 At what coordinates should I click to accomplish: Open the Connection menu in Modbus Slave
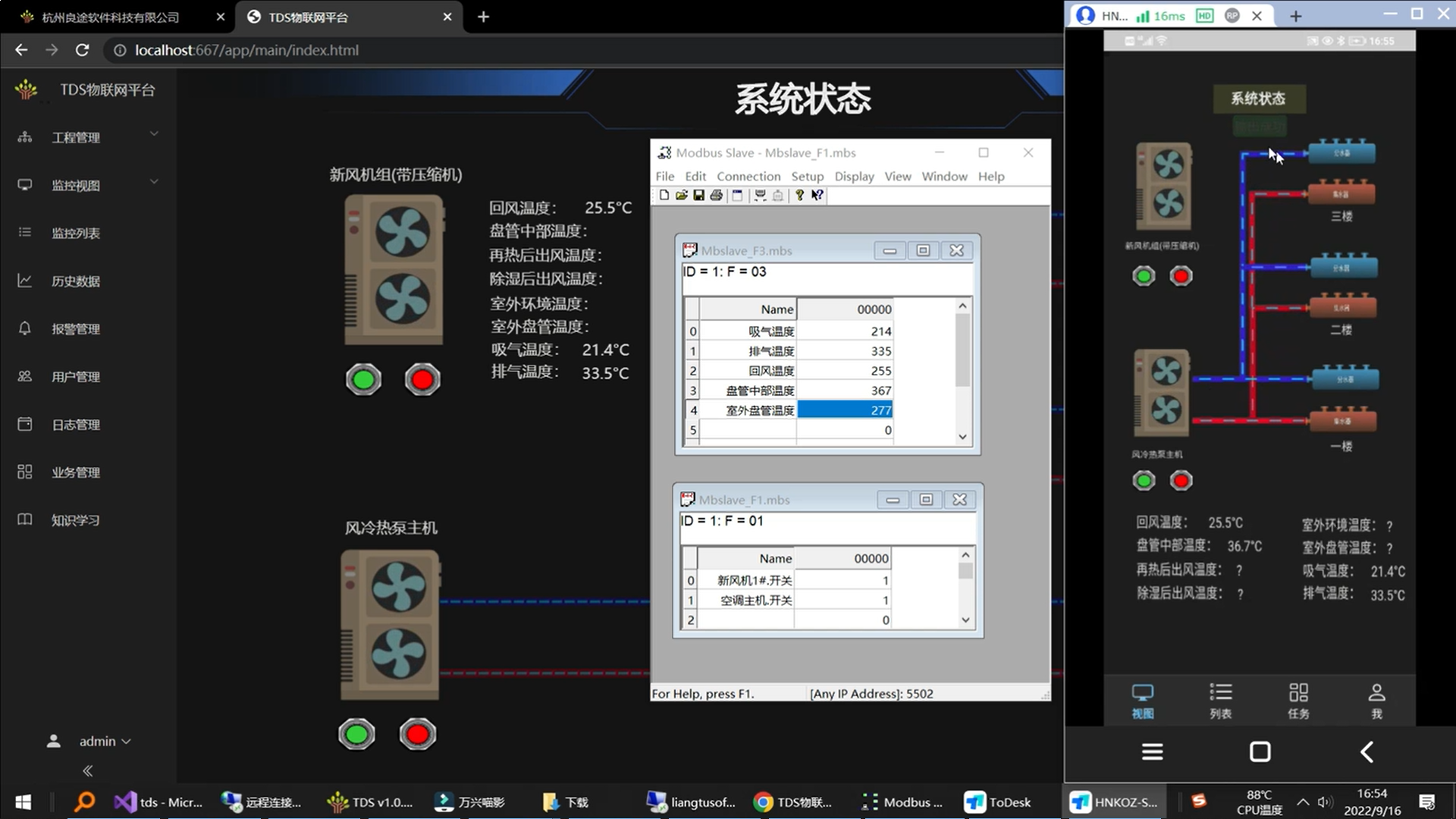(748, 176)
